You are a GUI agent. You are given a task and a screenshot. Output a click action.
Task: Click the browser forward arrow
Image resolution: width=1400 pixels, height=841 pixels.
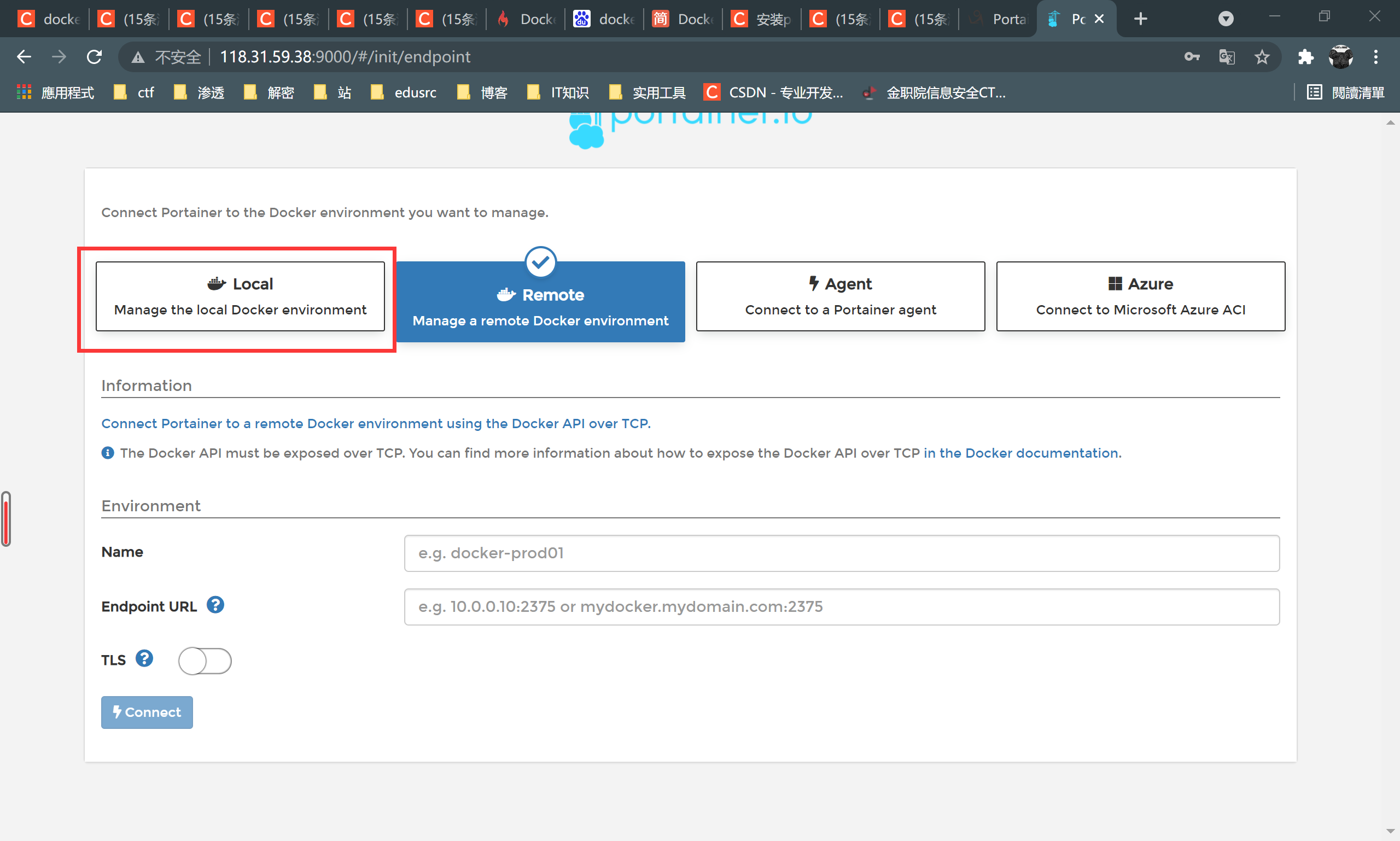59,57
